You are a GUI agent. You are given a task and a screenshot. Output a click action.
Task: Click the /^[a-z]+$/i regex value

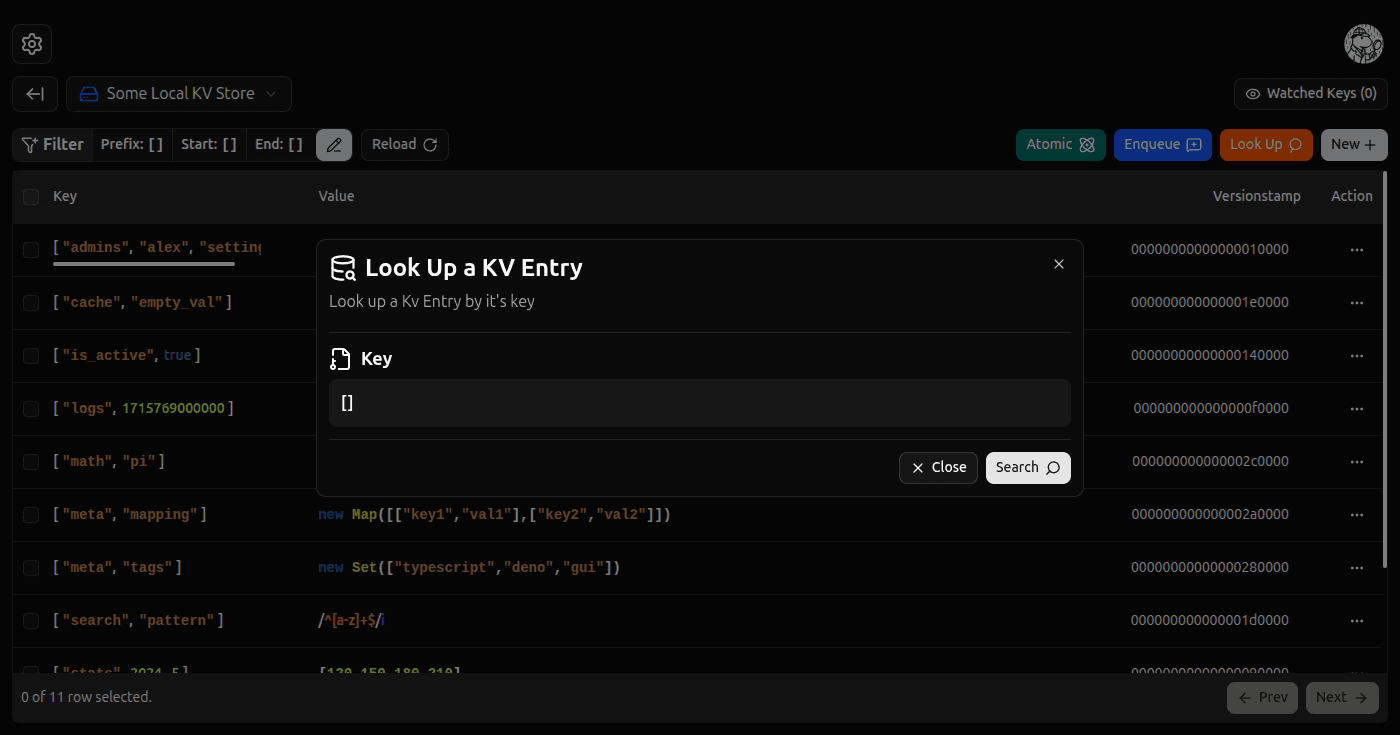tap(351, 621)
